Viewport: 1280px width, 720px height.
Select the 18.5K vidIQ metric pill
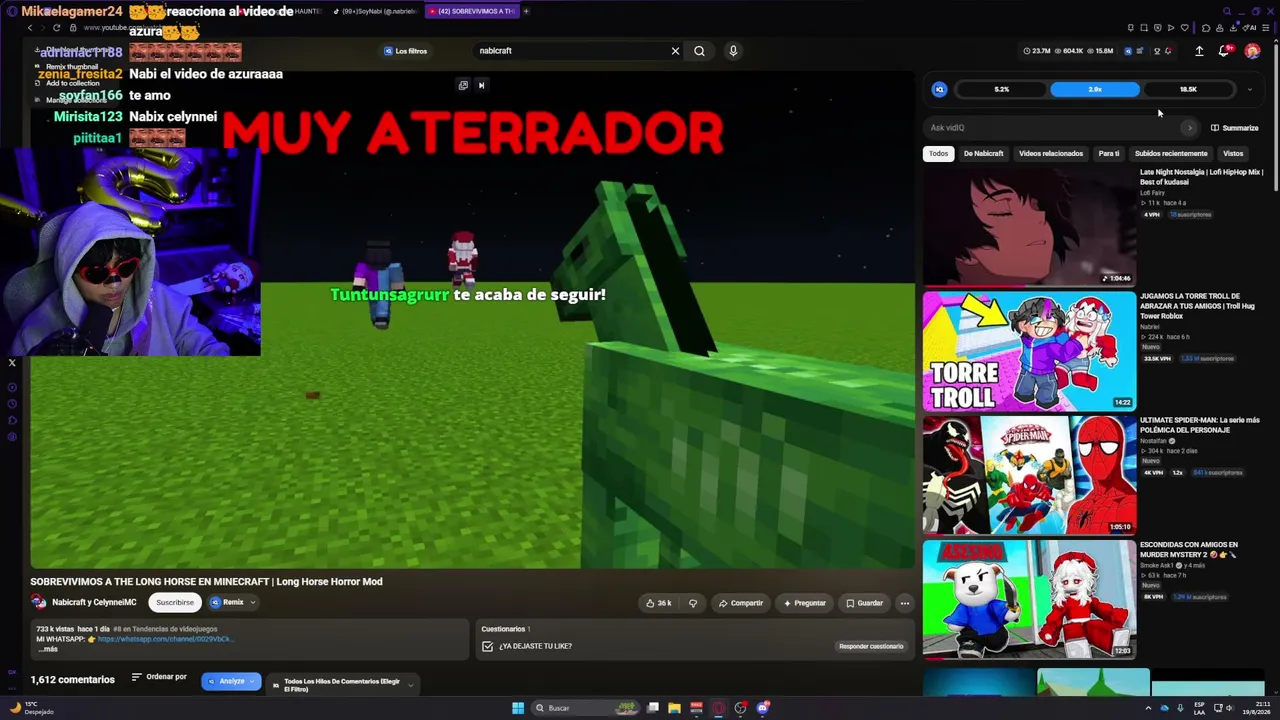[1188, 89]
